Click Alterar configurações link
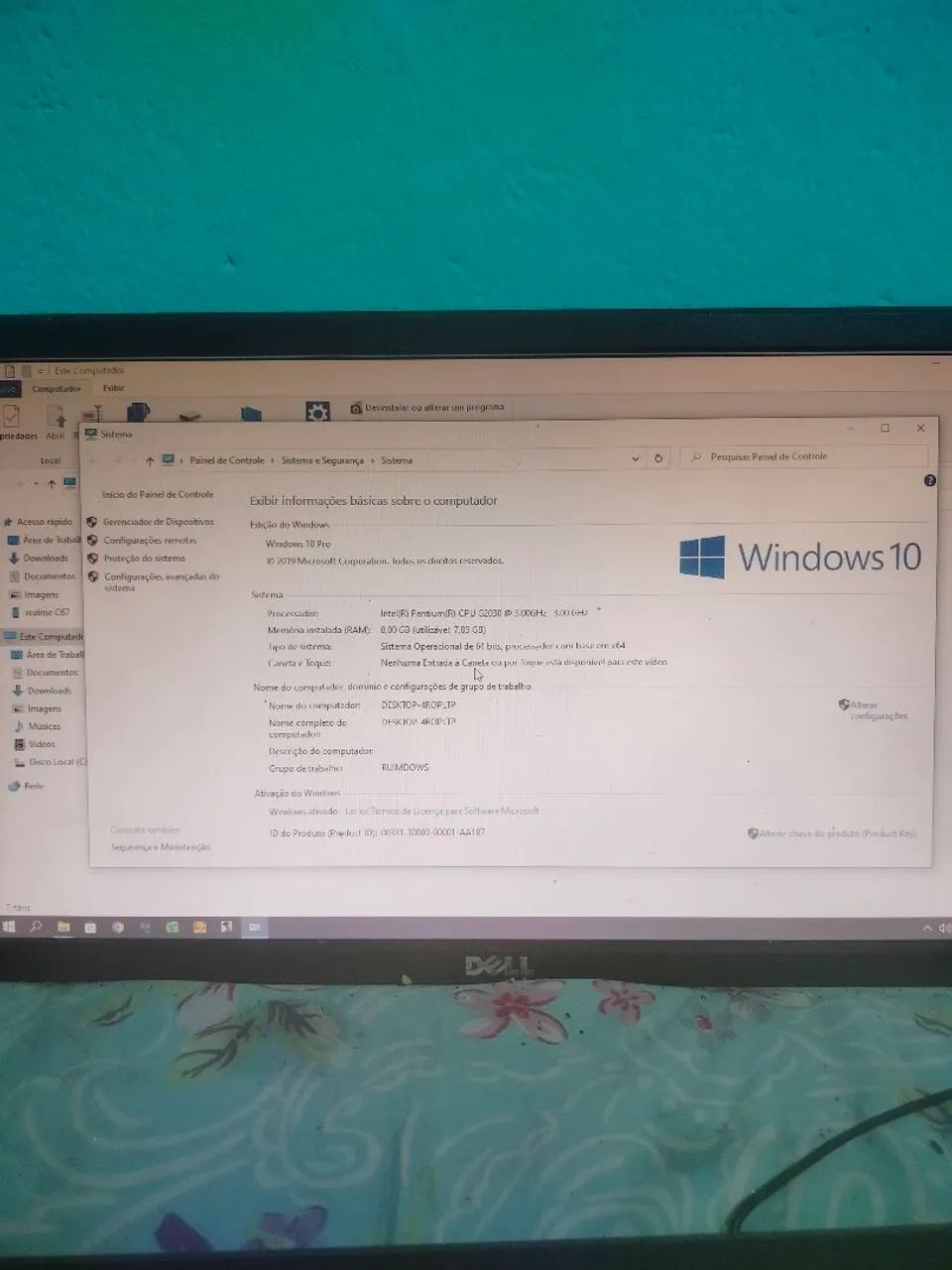Screen dimensions: 952x1270 point(879,710)
